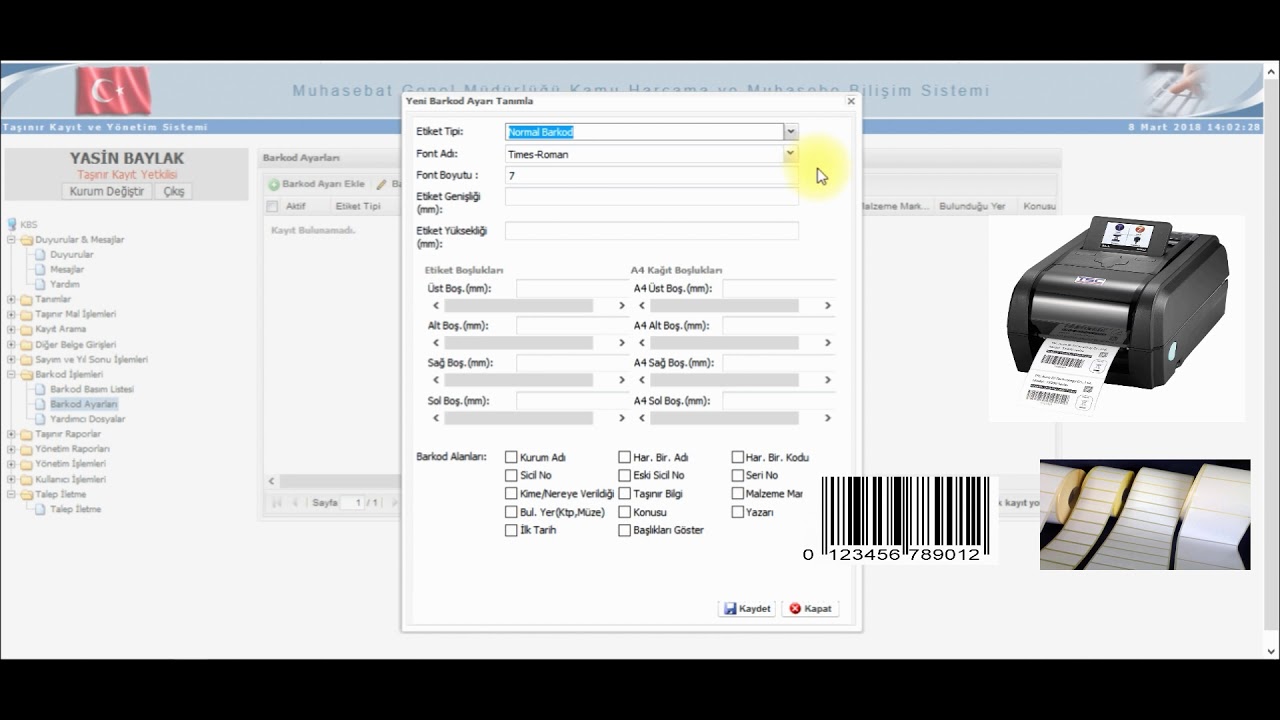Expand the Taşınır Raporlar node
The image size is (1280, 720).
pyautogui.click(x=12, y=434)
